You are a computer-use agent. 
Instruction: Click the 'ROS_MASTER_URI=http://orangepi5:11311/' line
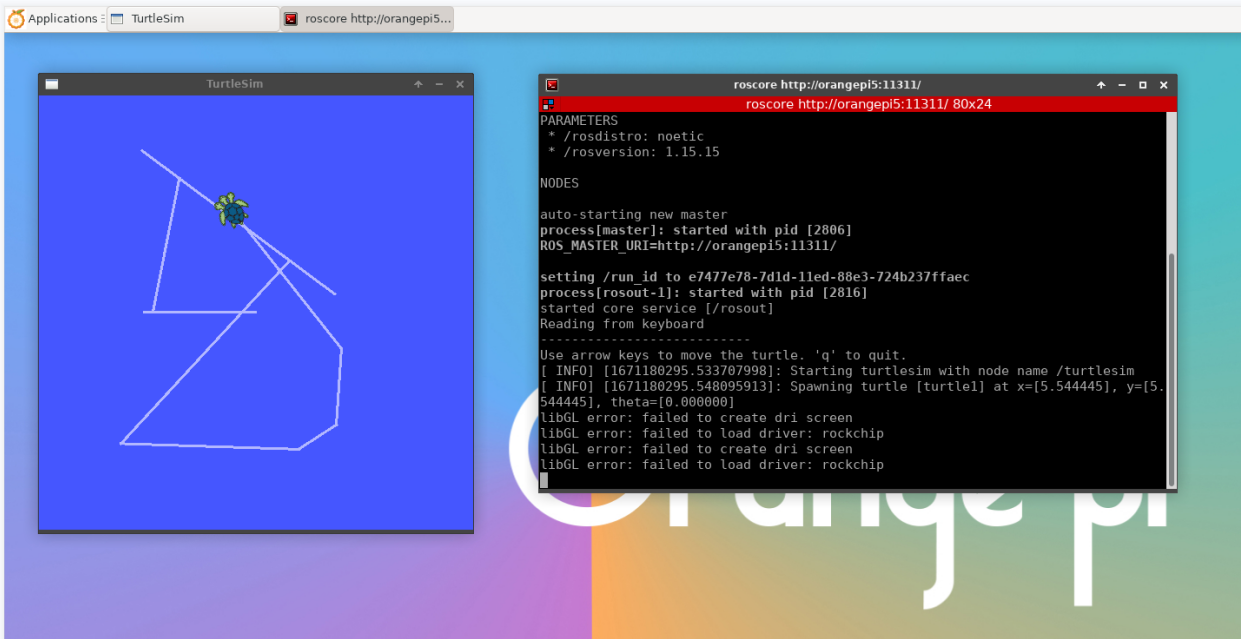(x=688, y=245)
